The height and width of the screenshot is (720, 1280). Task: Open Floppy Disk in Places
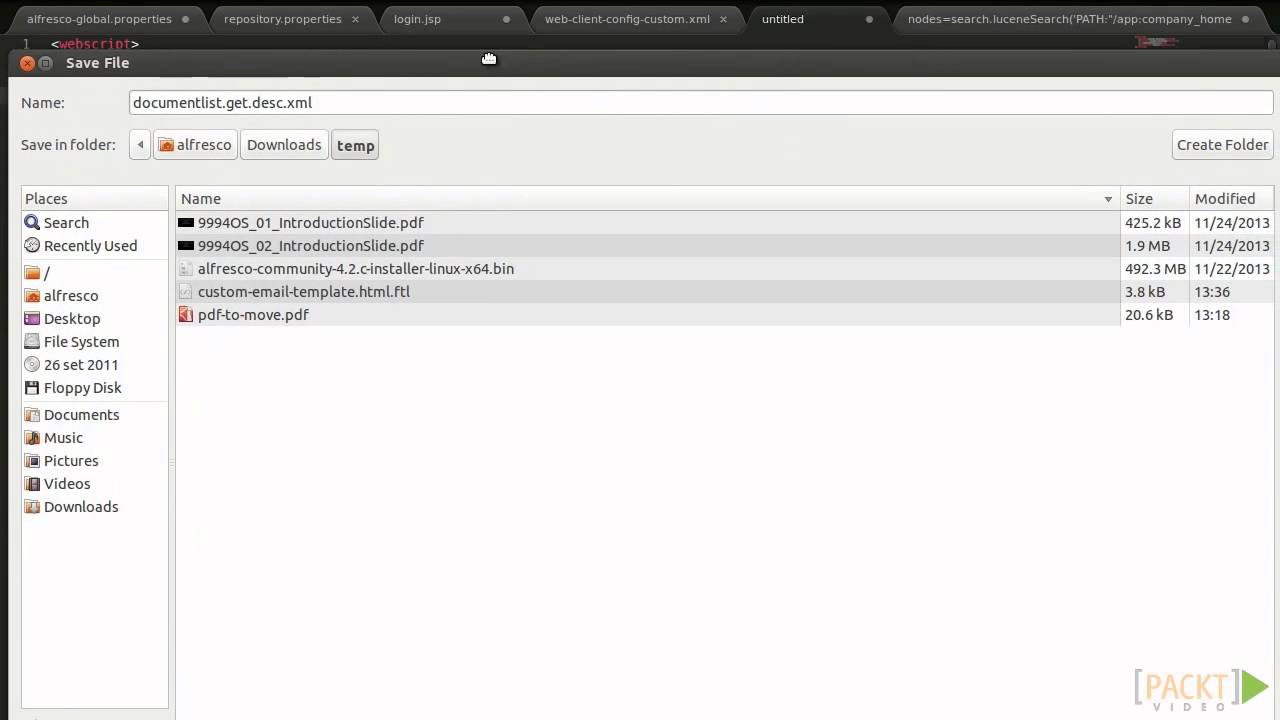tap(82, 388)
